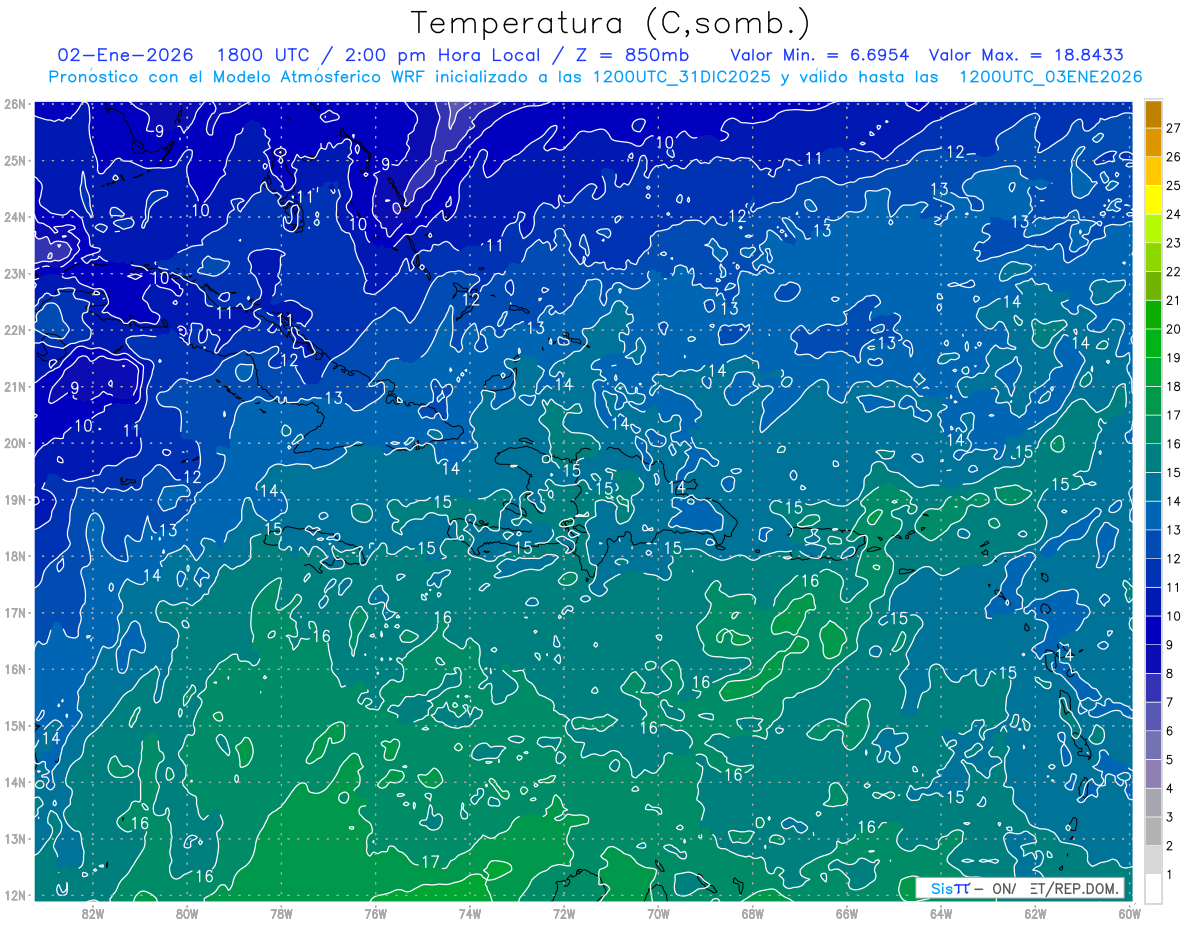Image resolution: width=1200 pixels, height=927 pixels.
Task: Click the "17" contour label on the map
Action: tap(431, 862)
